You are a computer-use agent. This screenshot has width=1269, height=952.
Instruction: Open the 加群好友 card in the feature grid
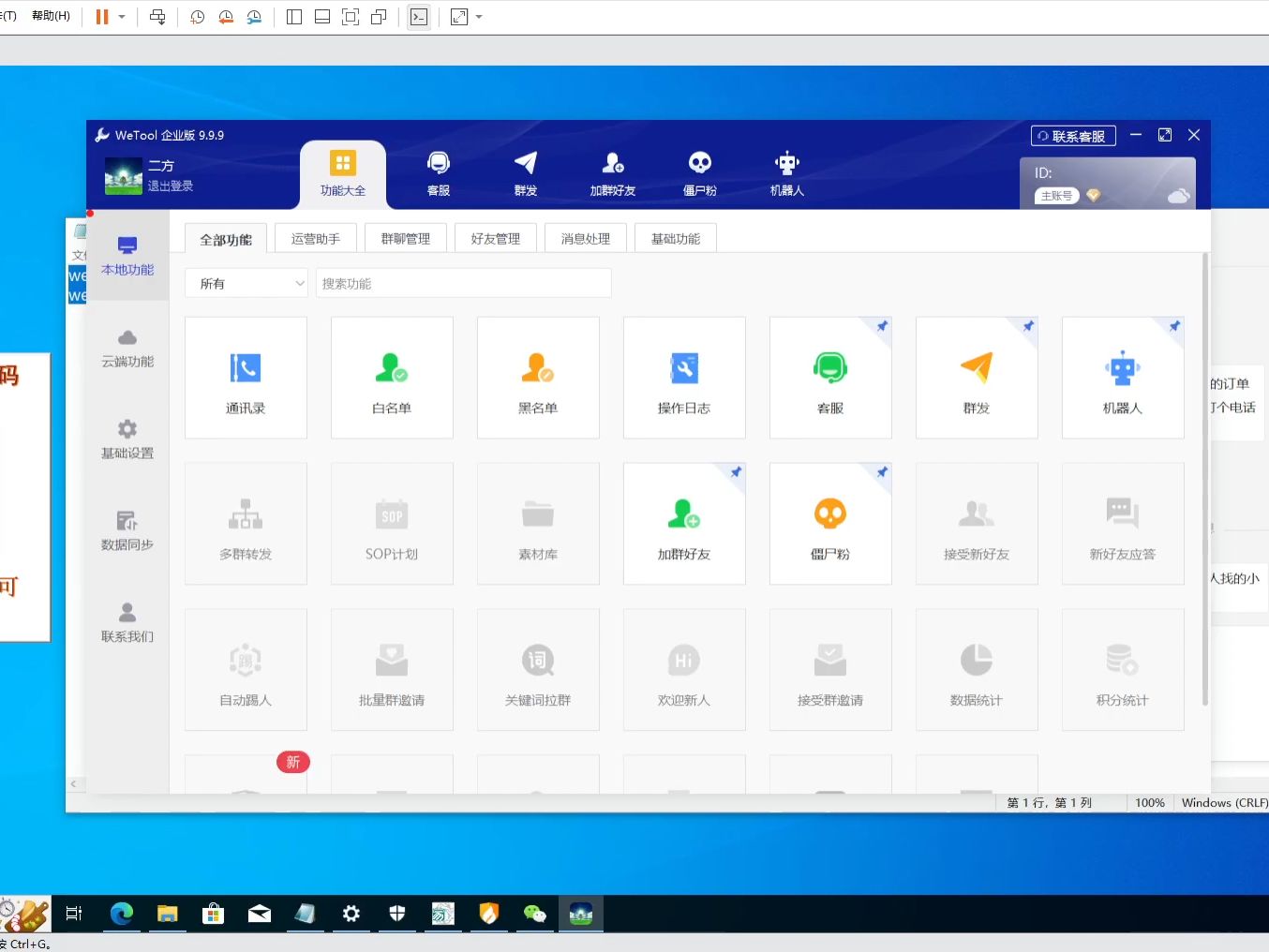684,524
